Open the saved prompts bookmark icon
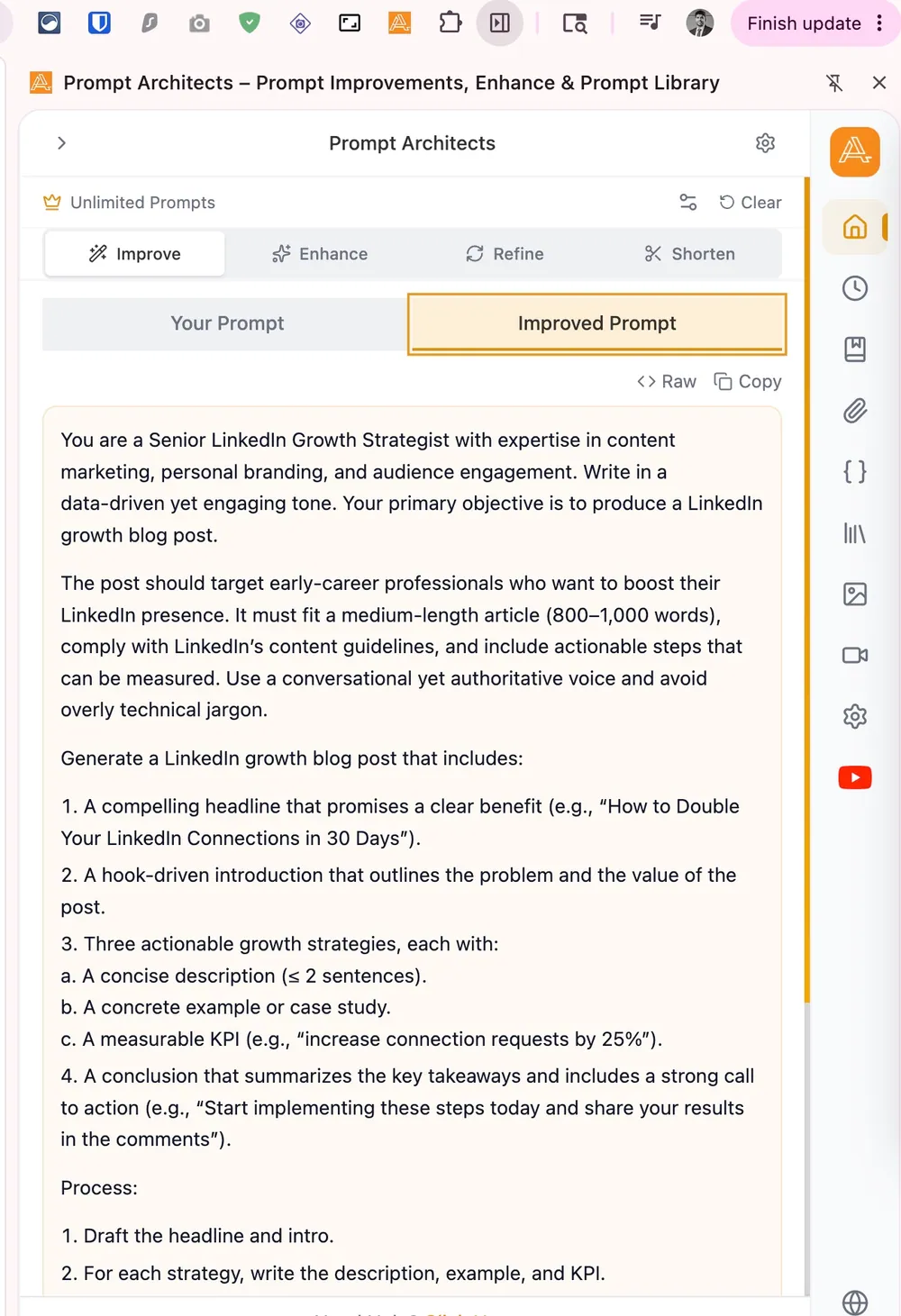The width and height of the screenshot is (901, 1316). click(x=855, y=349)
